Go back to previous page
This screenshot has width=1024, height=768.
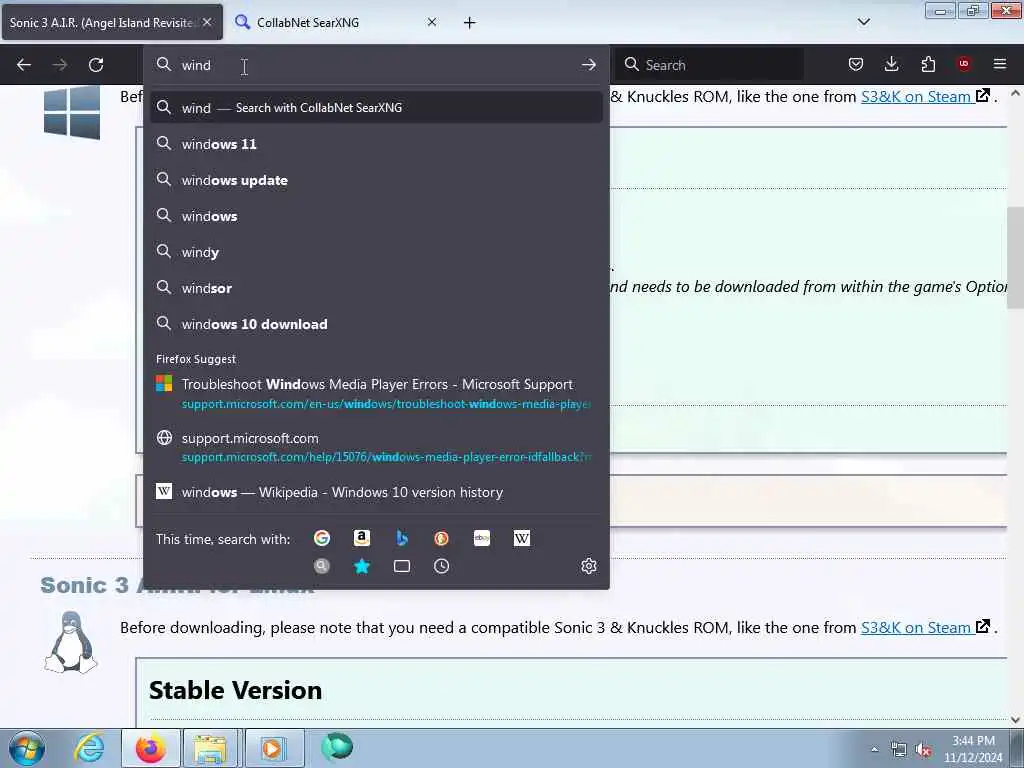pyautogui.click(x=24, y=65)
